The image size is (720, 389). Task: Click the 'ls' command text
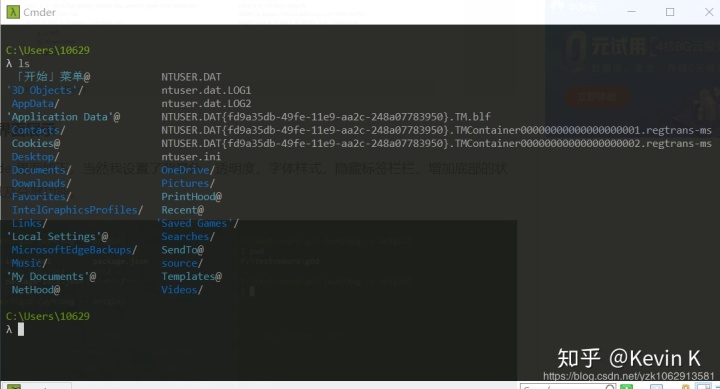(x=24, y=63)
